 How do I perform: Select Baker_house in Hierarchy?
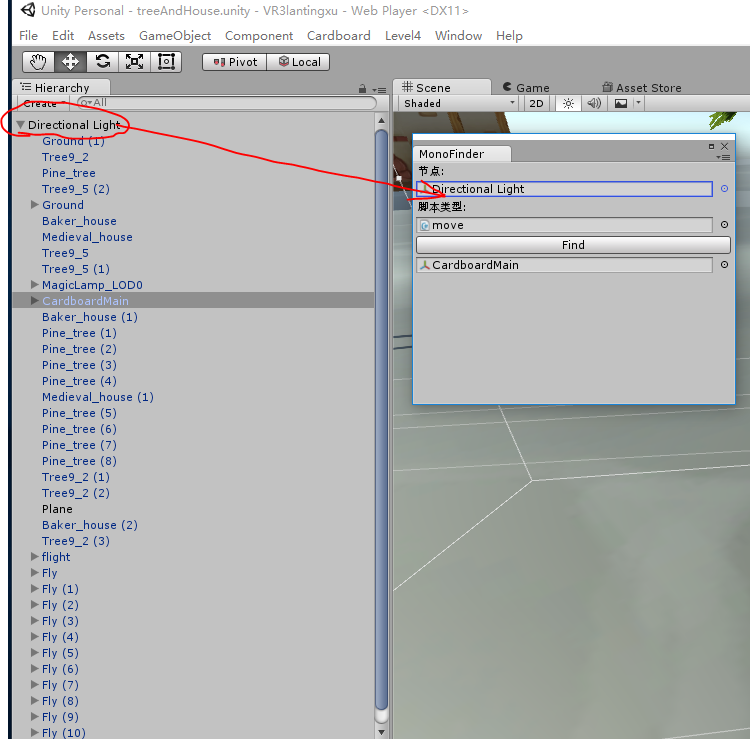79,221
